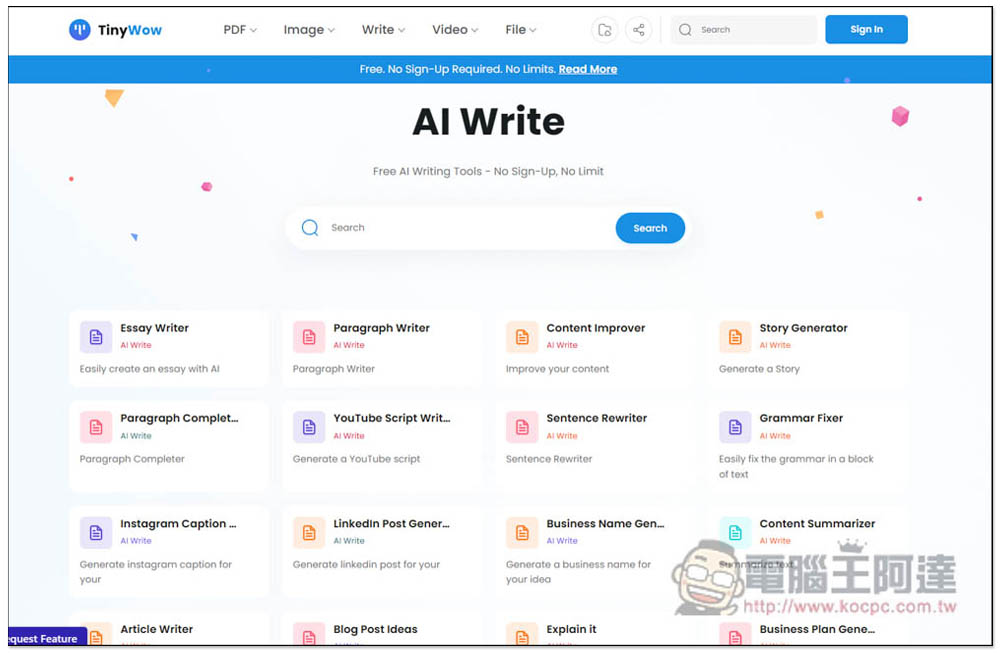Viewport: 1000px width, 653px height.
Task: Click the Business Name Generator document icon
Action: [x=522, y=532]
